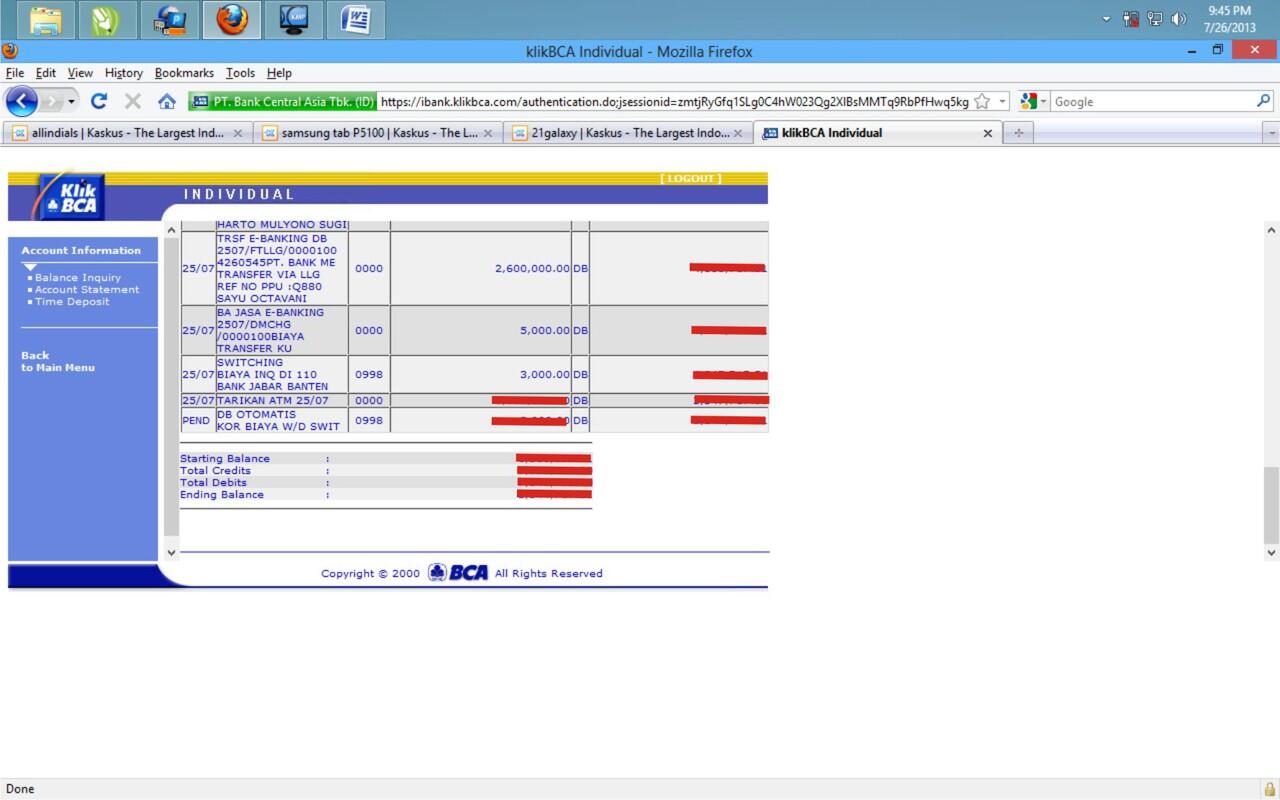Open Balance Inquiry
This screenshot has height=800, width=1280.
click(x=78, y=278)
